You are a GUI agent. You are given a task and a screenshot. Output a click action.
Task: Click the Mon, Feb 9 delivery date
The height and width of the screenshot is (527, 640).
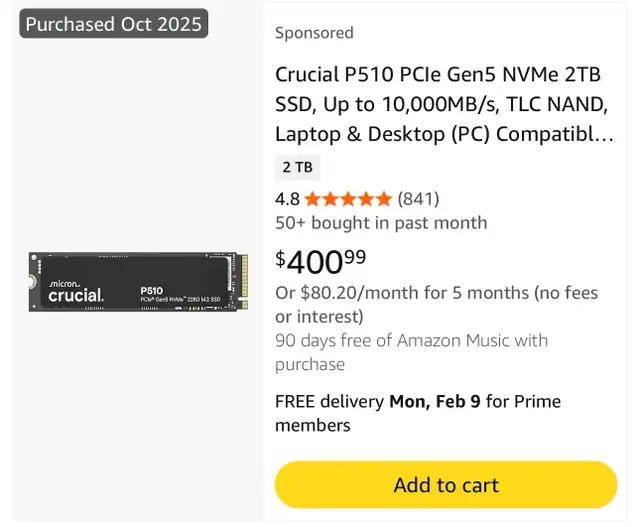pyautogui.click(x=435, y=401)
